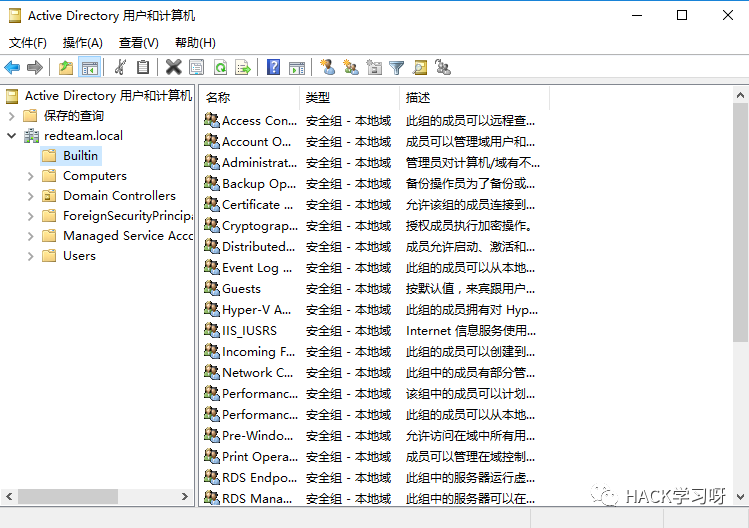Viewport: 749px width, 528px height.
Task: Open the Properties toolbar icon
Action: 196,67
